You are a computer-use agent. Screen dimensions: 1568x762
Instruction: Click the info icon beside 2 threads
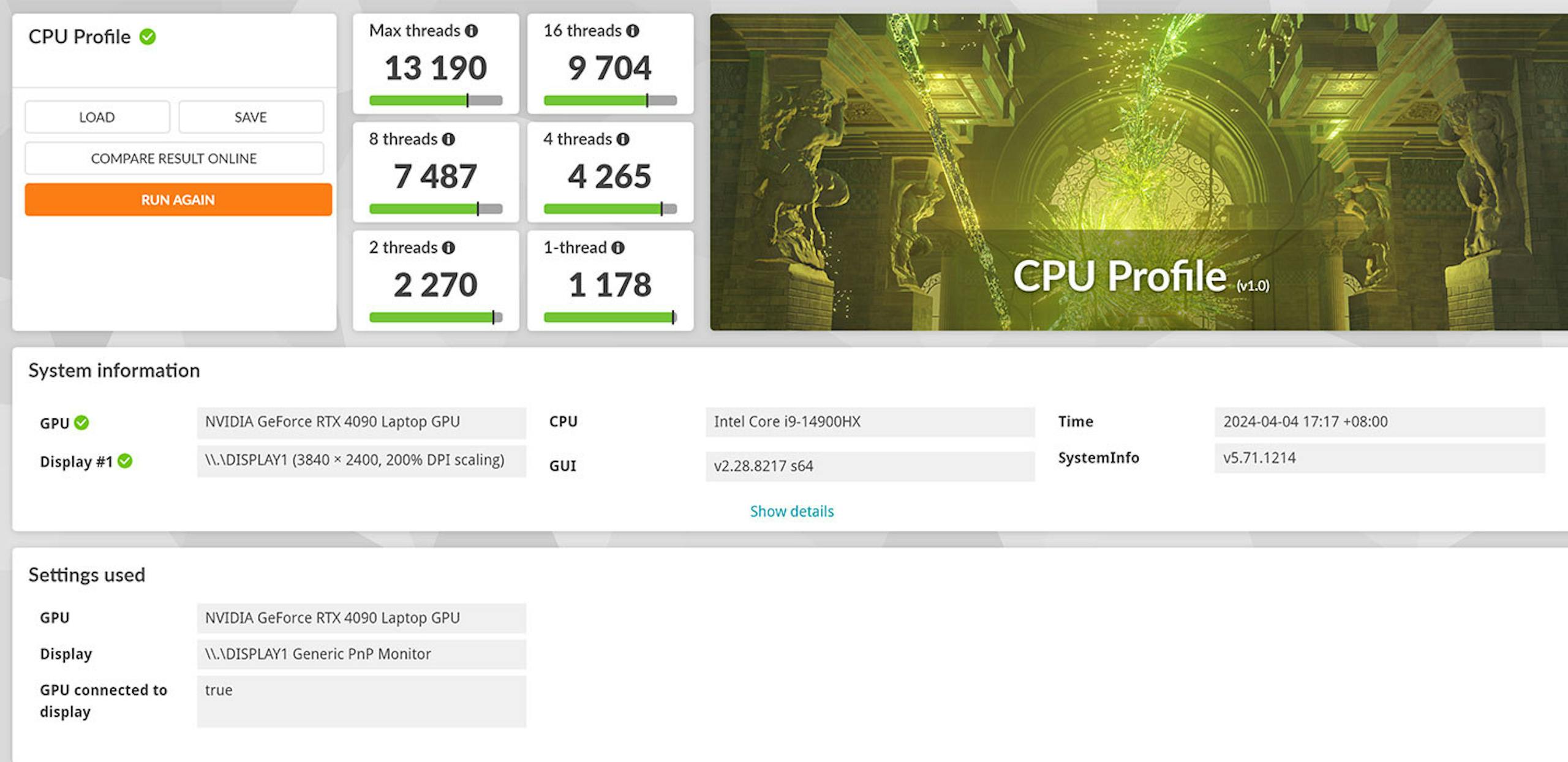pos(448,248)
